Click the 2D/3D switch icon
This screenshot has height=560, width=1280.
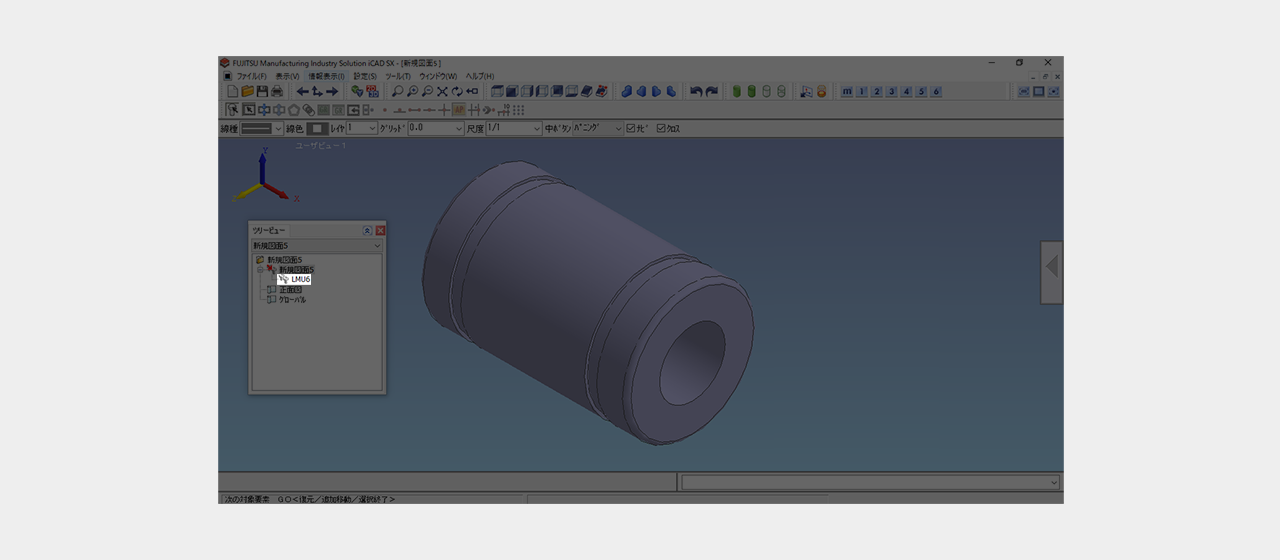372,92
